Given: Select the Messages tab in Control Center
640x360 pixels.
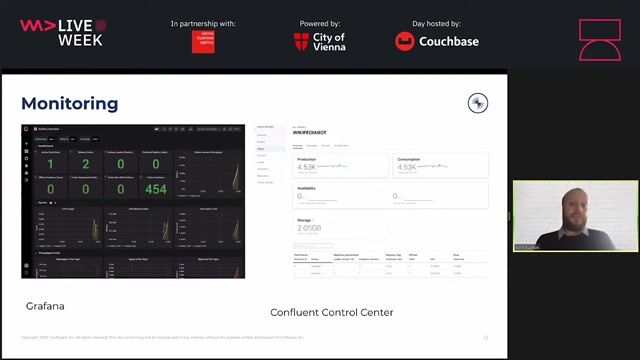Looking at the screenshot, I should point(312,146).
